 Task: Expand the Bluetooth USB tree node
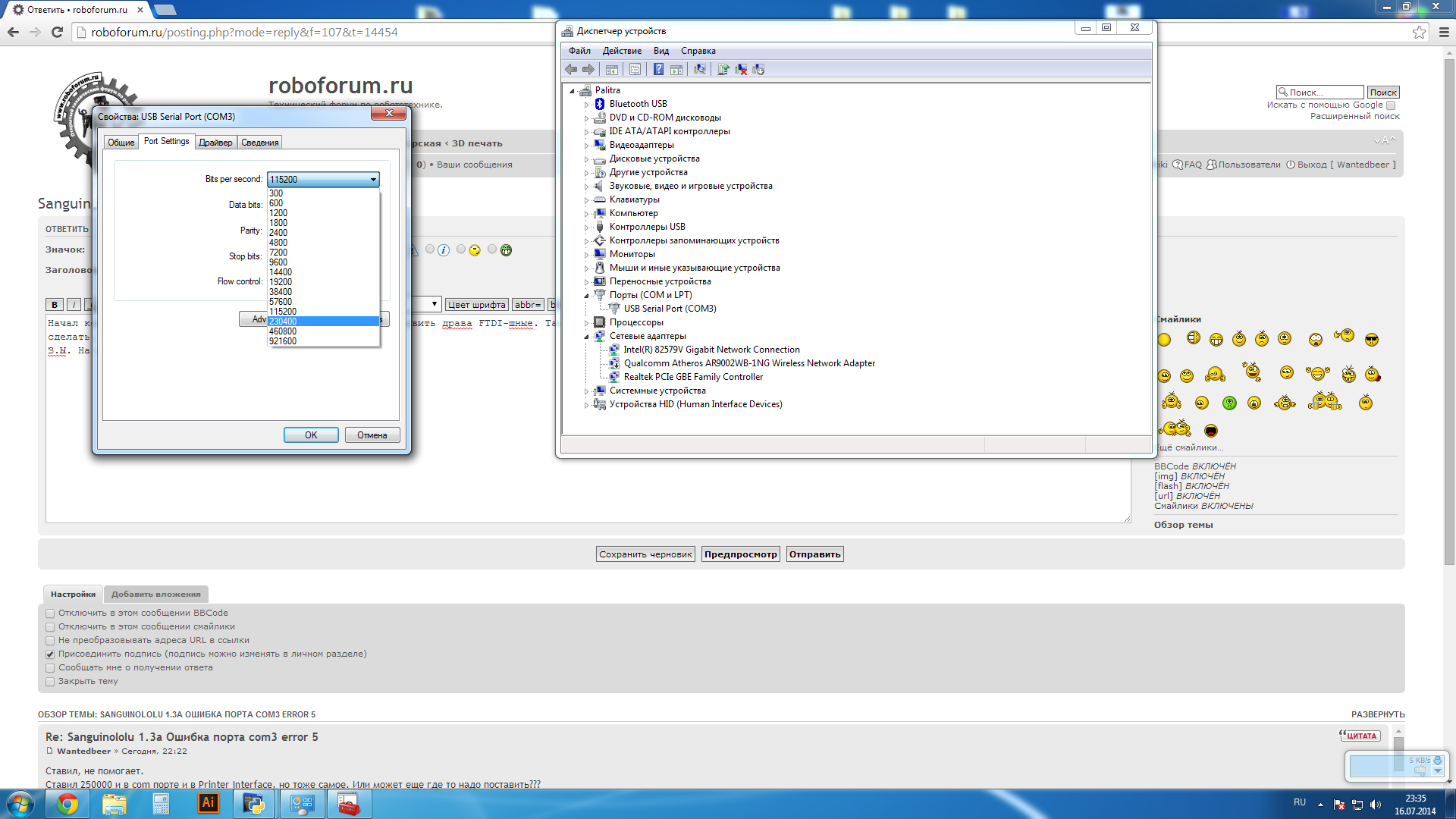(x=586, y=105)
